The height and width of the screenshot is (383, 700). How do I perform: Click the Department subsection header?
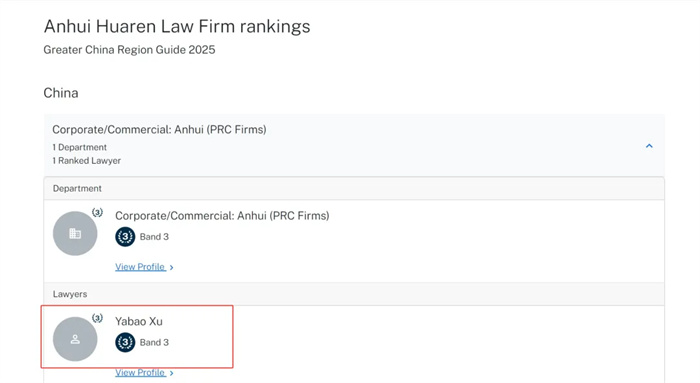(x=77, y=188)
